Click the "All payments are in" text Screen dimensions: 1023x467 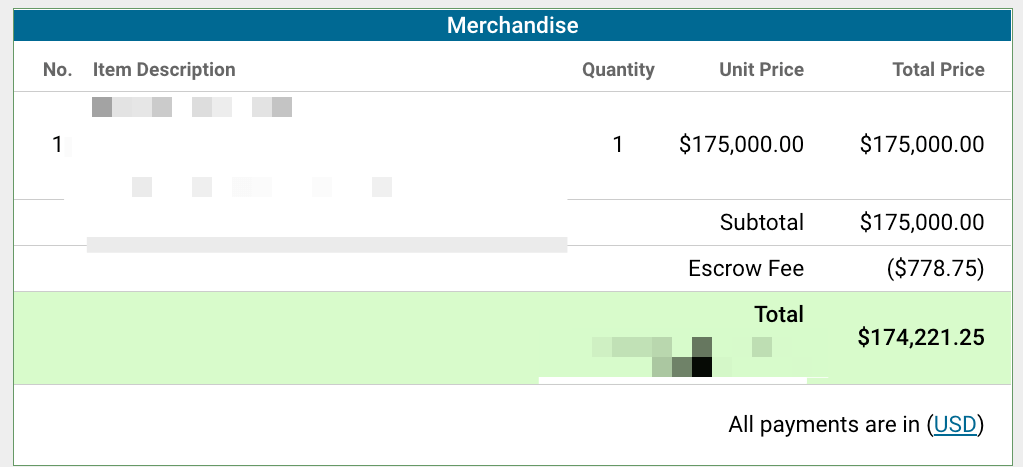click(x=824, y=425)
